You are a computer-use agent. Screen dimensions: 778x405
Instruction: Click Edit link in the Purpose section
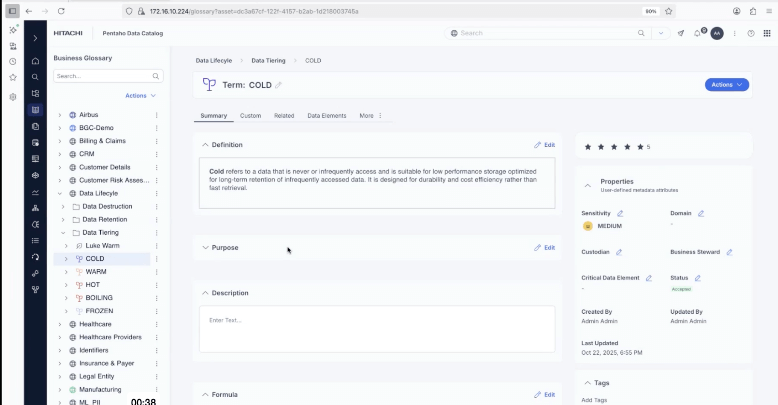[x=544, y=247]
